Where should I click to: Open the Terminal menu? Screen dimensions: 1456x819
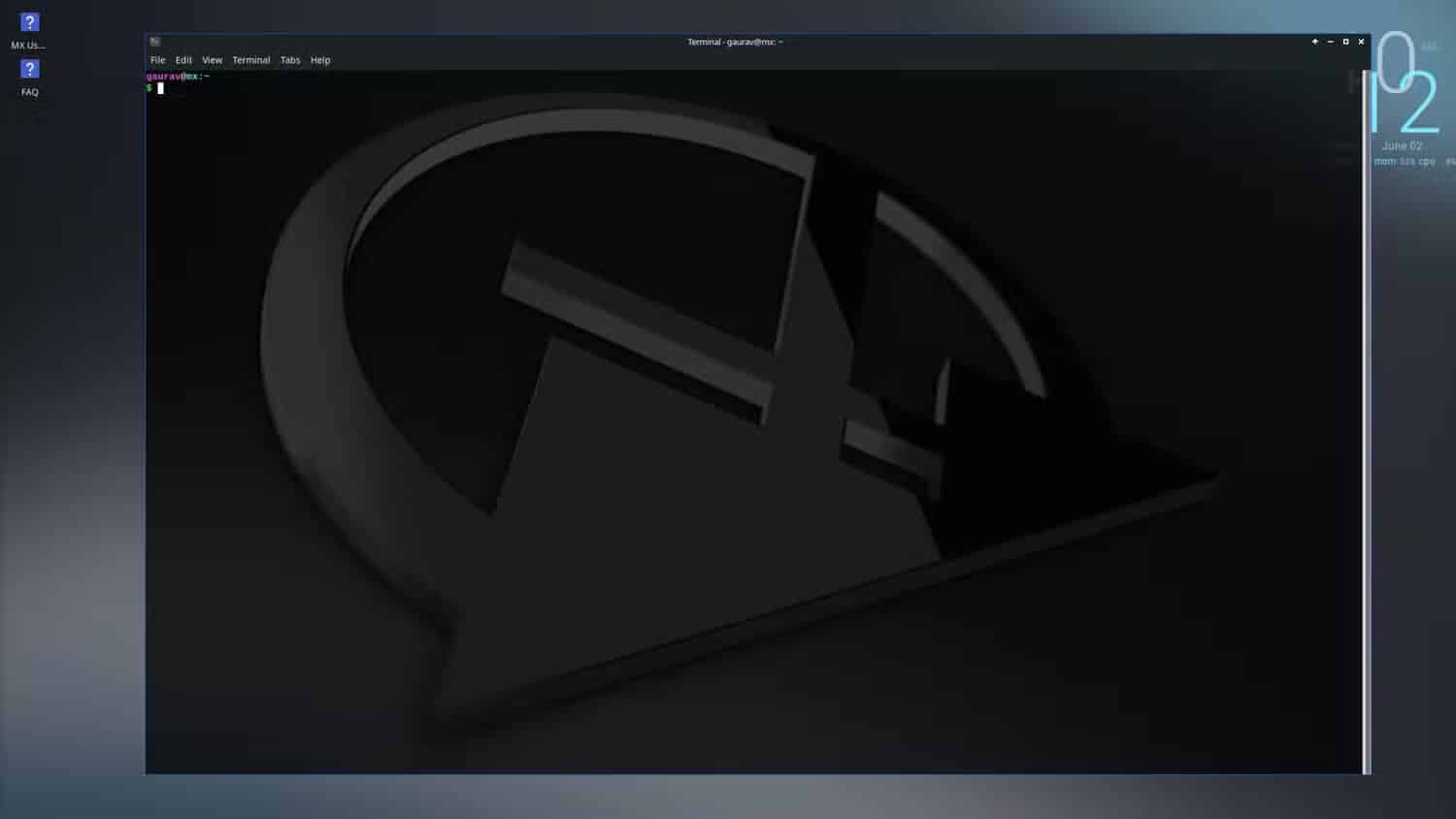point(250,60)
